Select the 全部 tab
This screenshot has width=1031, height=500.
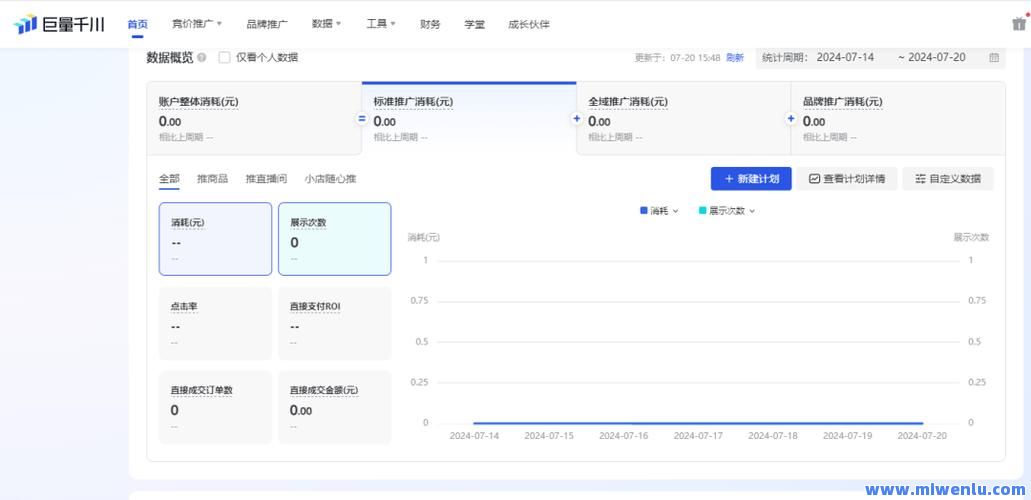pyautogui.click(x=169, y=179)
